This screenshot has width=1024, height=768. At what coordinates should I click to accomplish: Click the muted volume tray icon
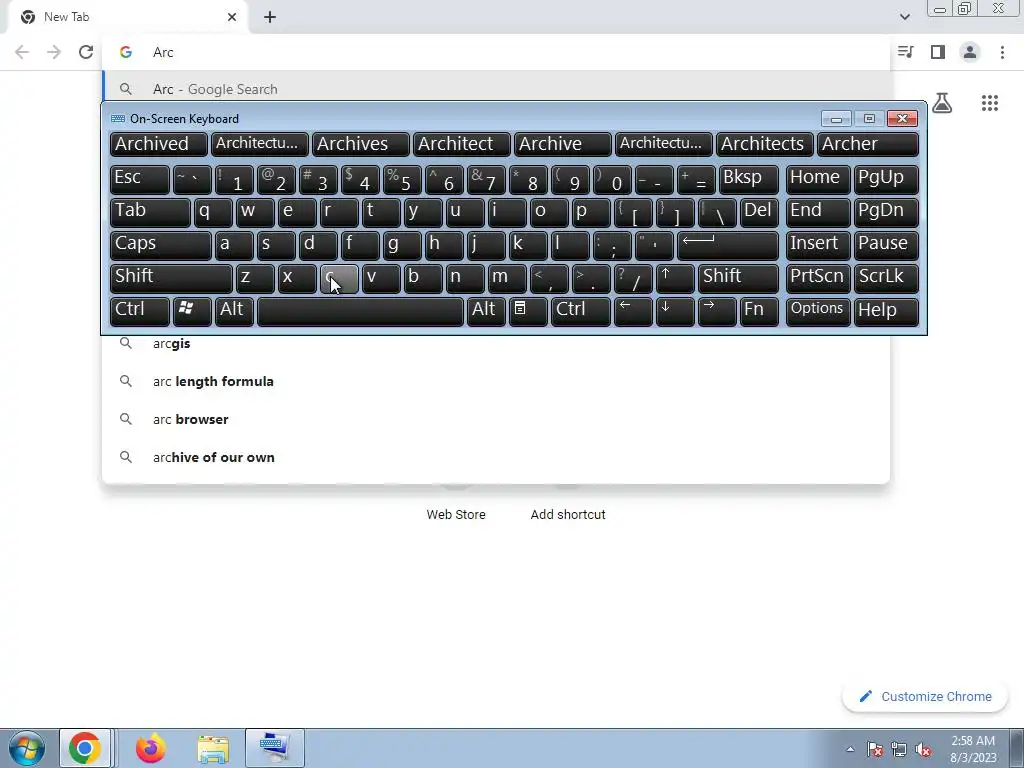923,749
